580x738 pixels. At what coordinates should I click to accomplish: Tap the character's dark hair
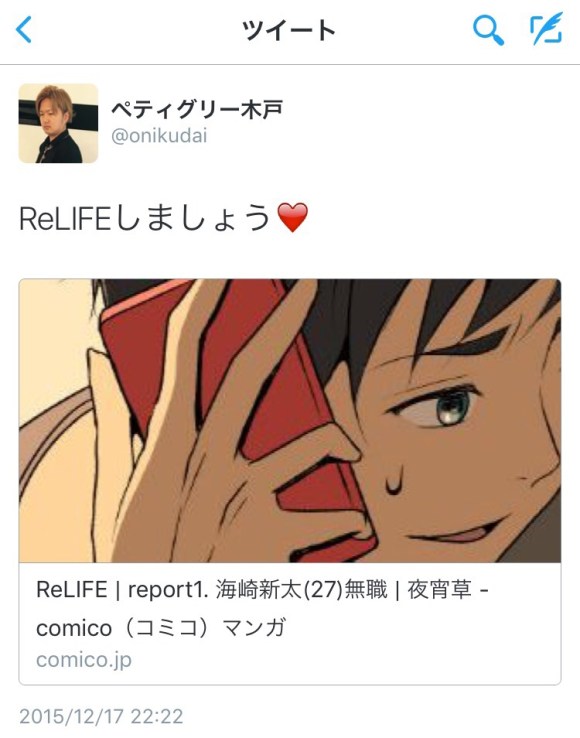pos(424,311)
